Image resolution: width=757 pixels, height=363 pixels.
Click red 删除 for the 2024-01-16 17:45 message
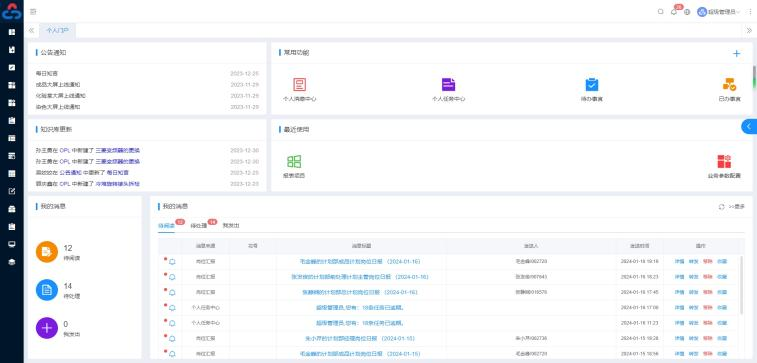click(708, 292)
